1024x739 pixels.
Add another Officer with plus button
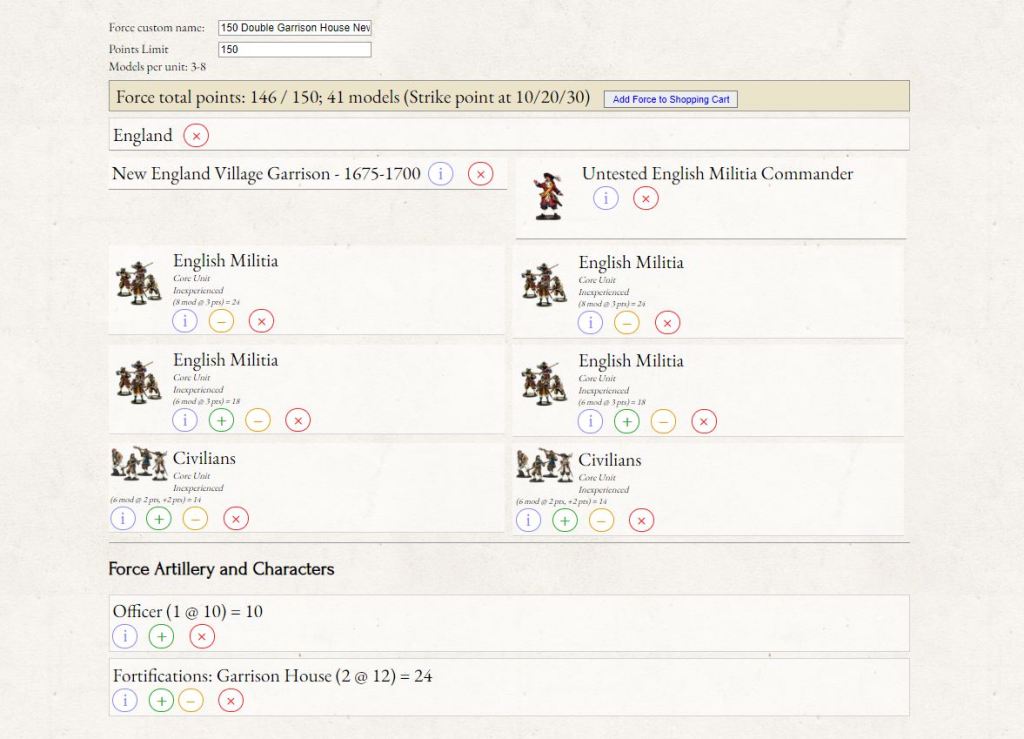pos(161,637)
